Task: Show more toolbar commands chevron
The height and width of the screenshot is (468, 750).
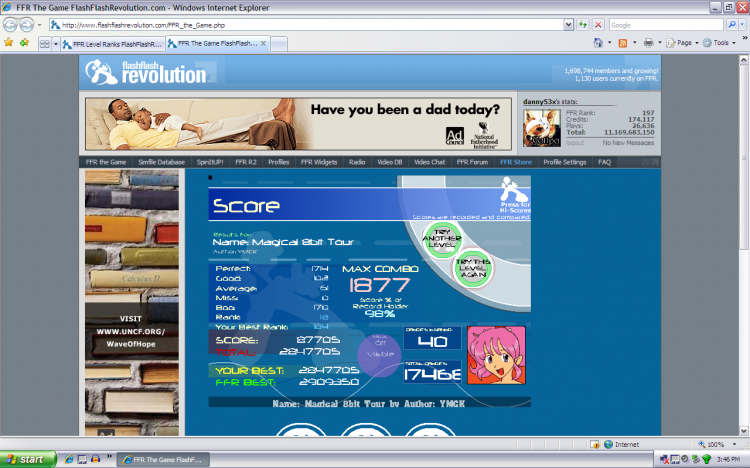Action: coord(744,38)
